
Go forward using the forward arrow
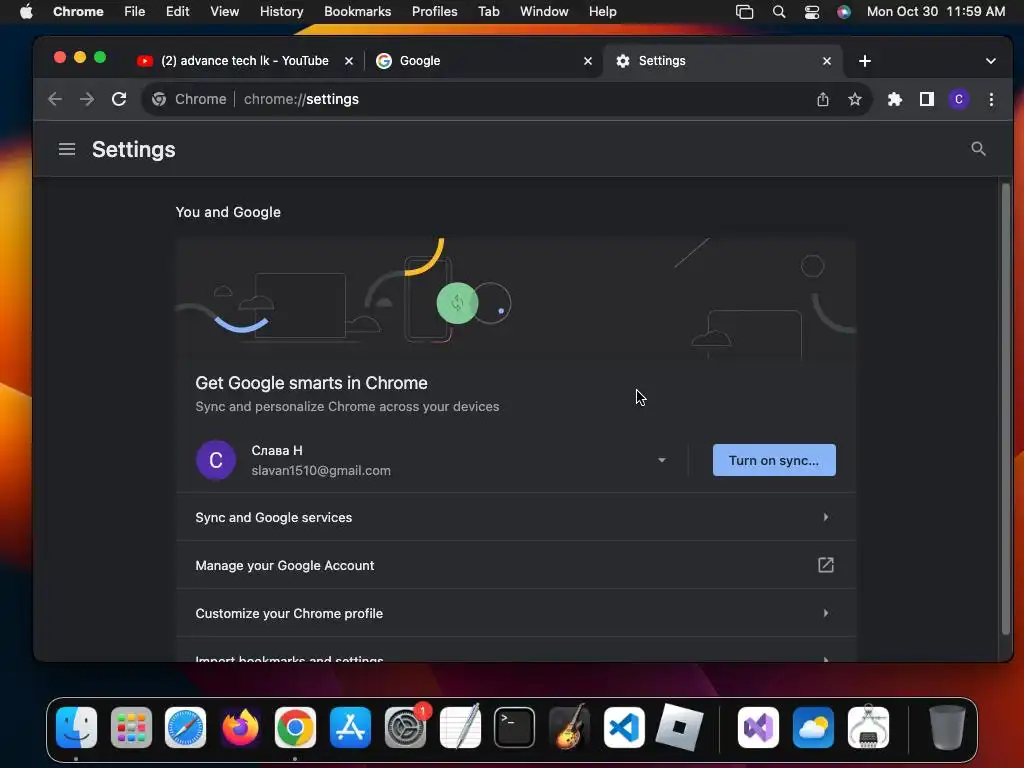click(87, 99)
